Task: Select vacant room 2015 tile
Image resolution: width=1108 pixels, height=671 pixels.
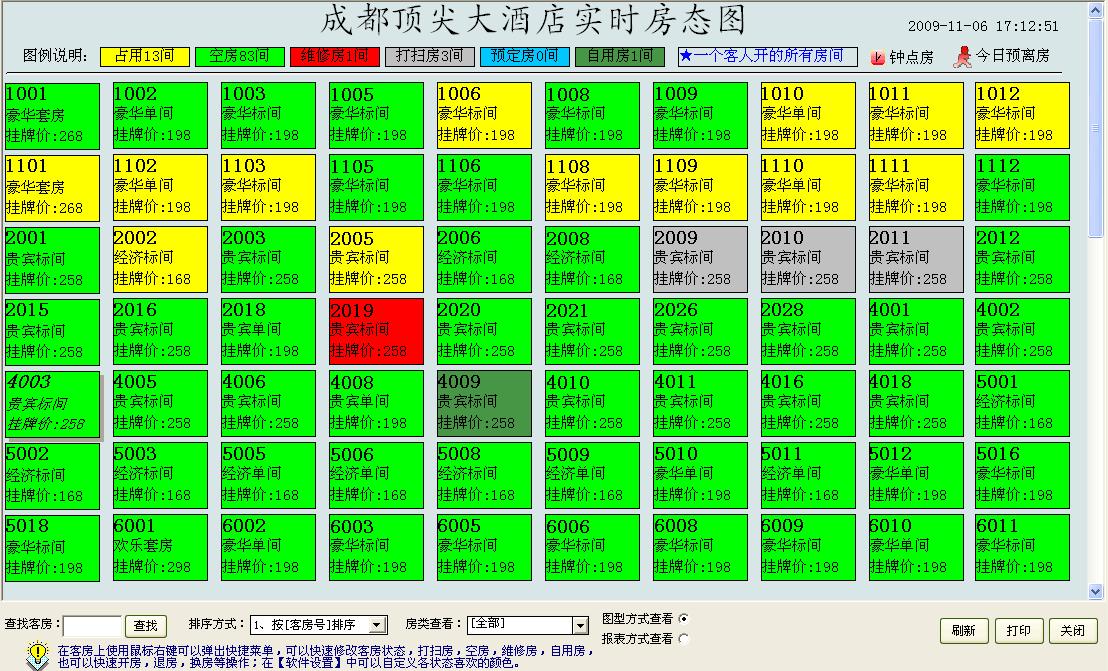Action: pyautogui.click(x=53, y=331)
